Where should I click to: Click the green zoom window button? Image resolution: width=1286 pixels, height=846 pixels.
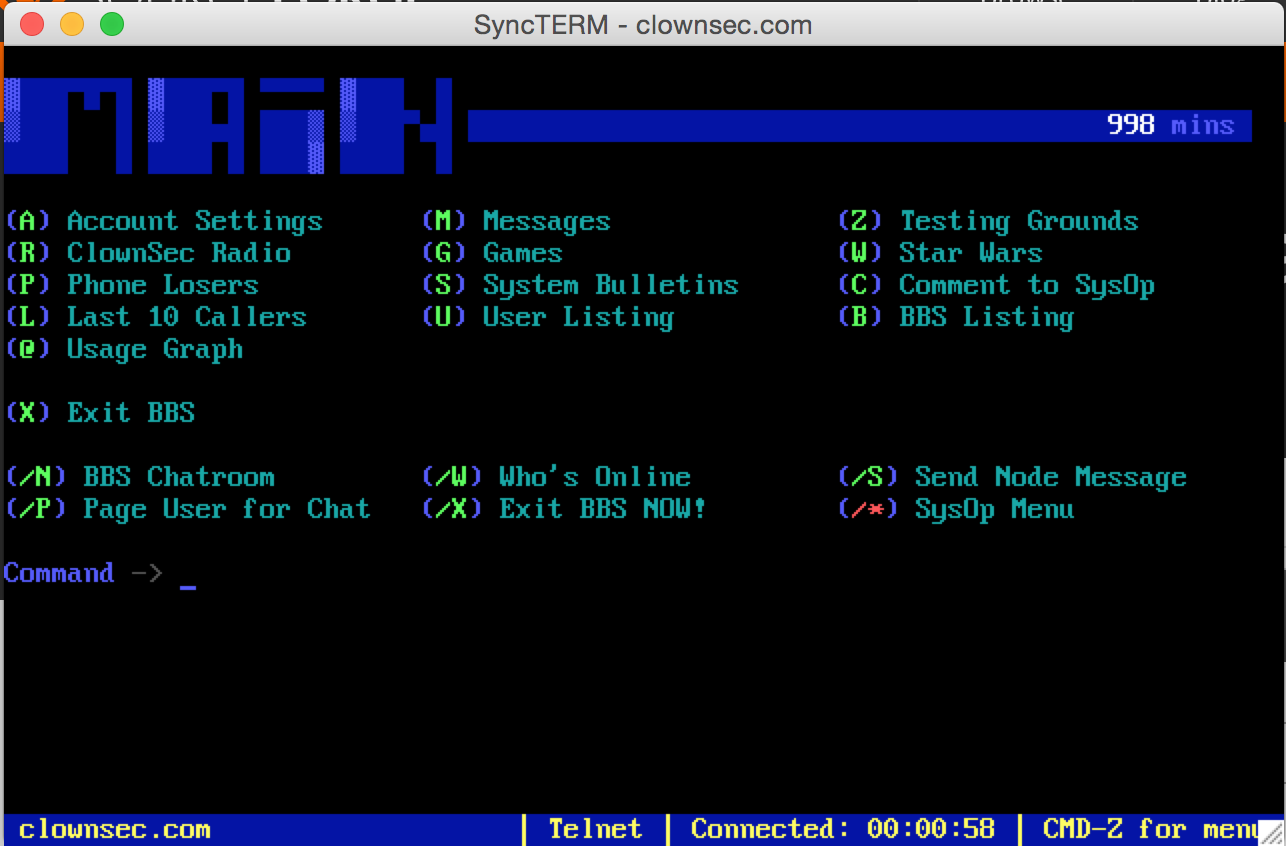[112, 24]
